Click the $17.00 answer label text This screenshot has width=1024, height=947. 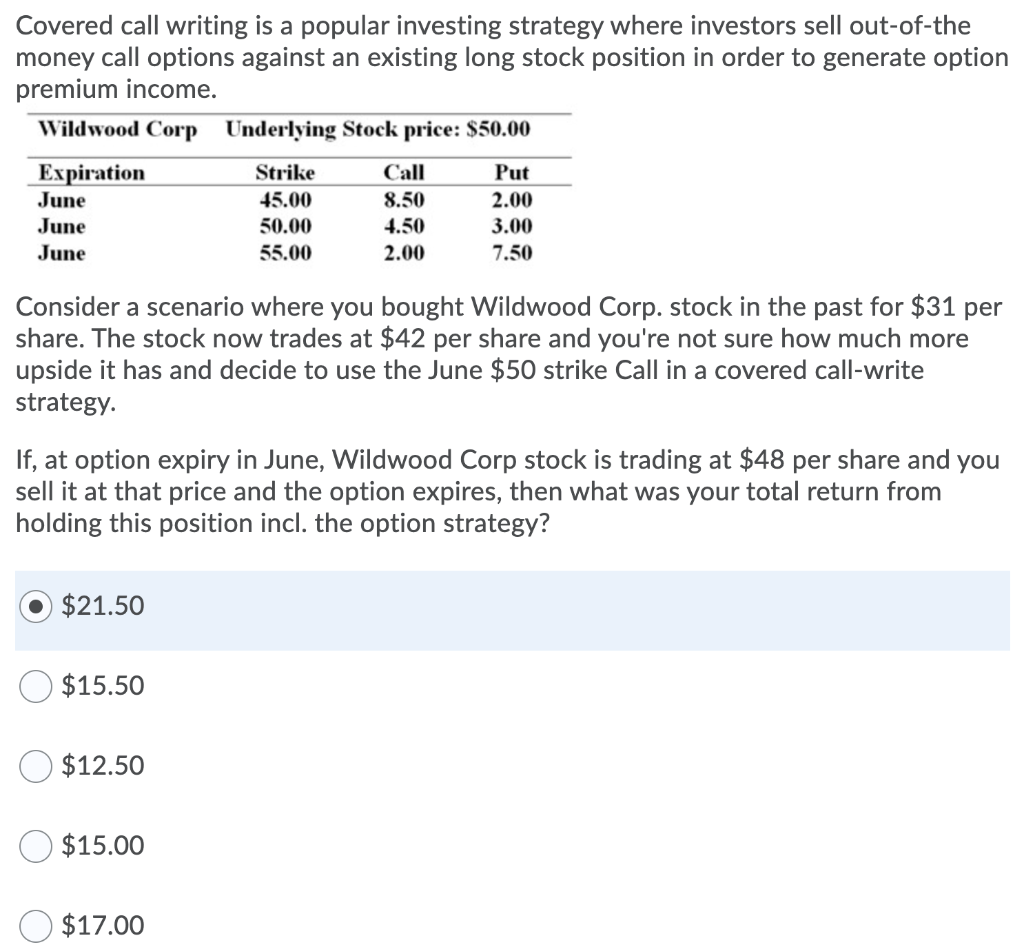[x=101, y=926]
